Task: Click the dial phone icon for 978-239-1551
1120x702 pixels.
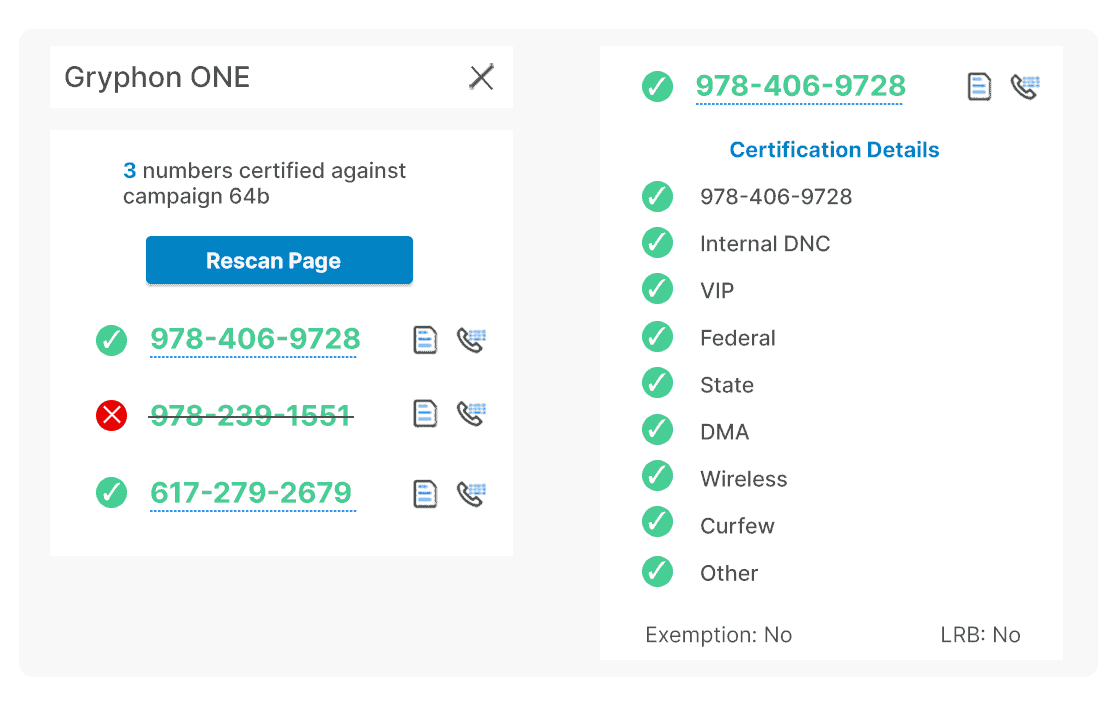Action: 471,413
